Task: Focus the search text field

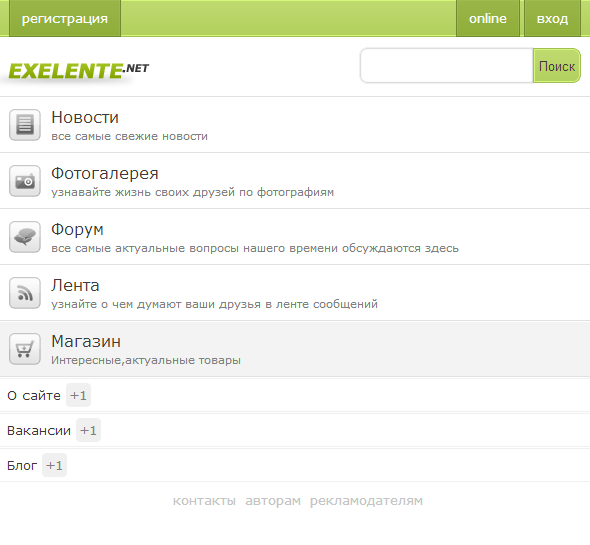Action: point(447,66)
